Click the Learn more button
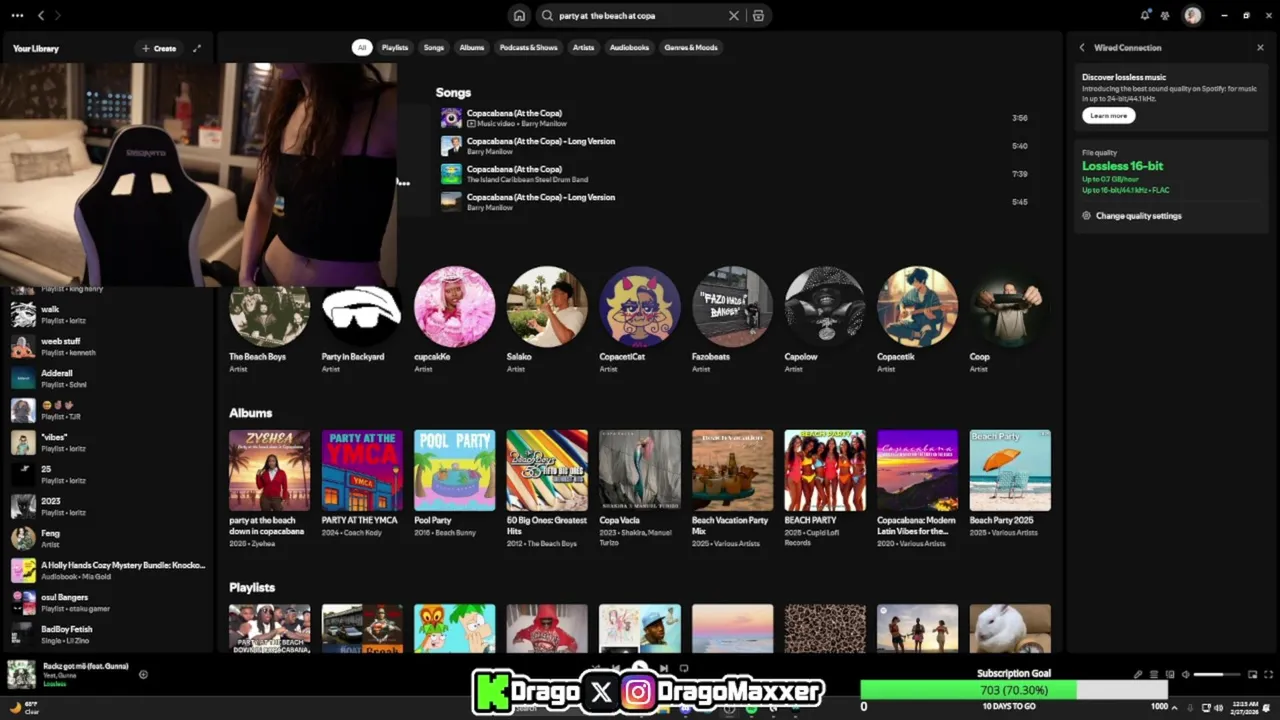The image size is (1280, 720). pos(1108,115)
